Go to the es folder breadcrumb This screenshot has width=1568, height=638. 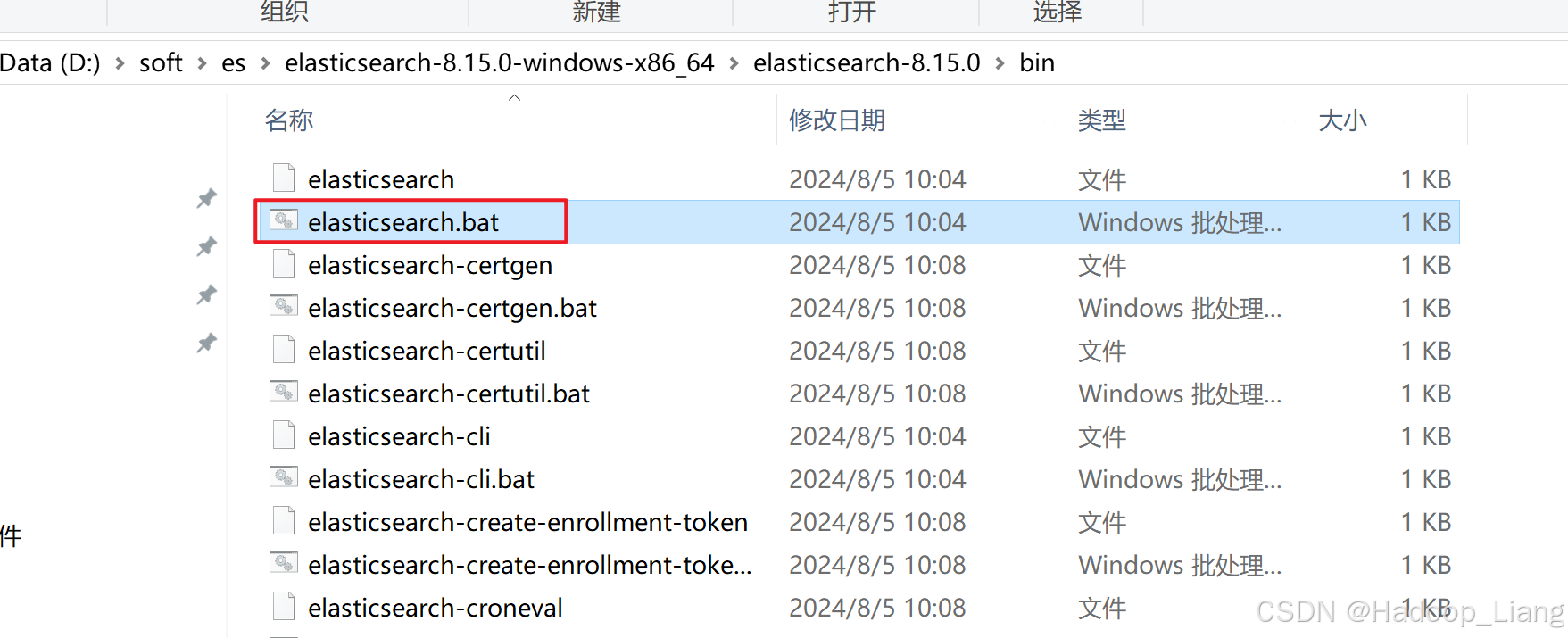(233, 63)
